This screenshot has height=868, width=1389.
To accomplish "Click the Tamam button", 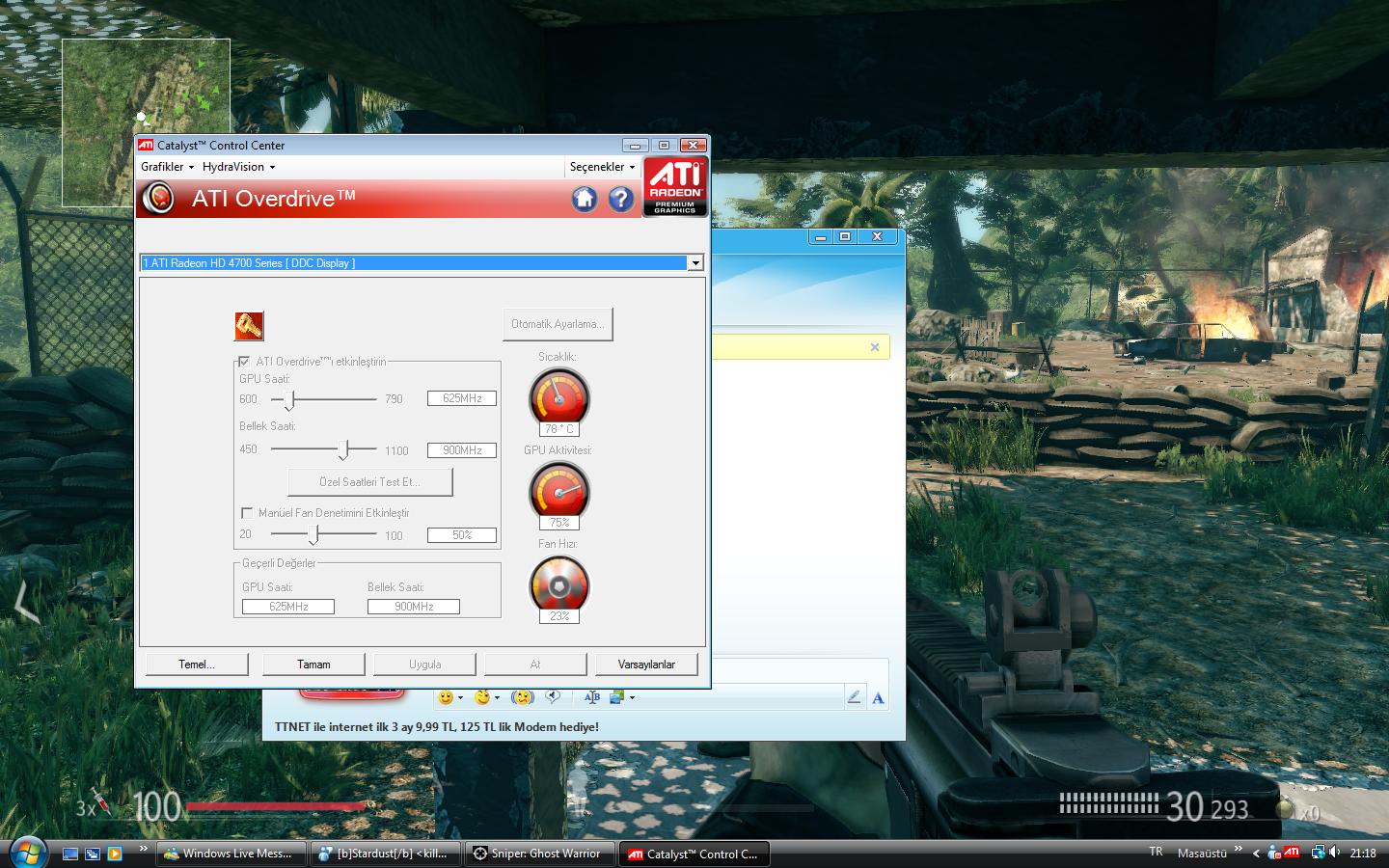I will pos(313,665).
